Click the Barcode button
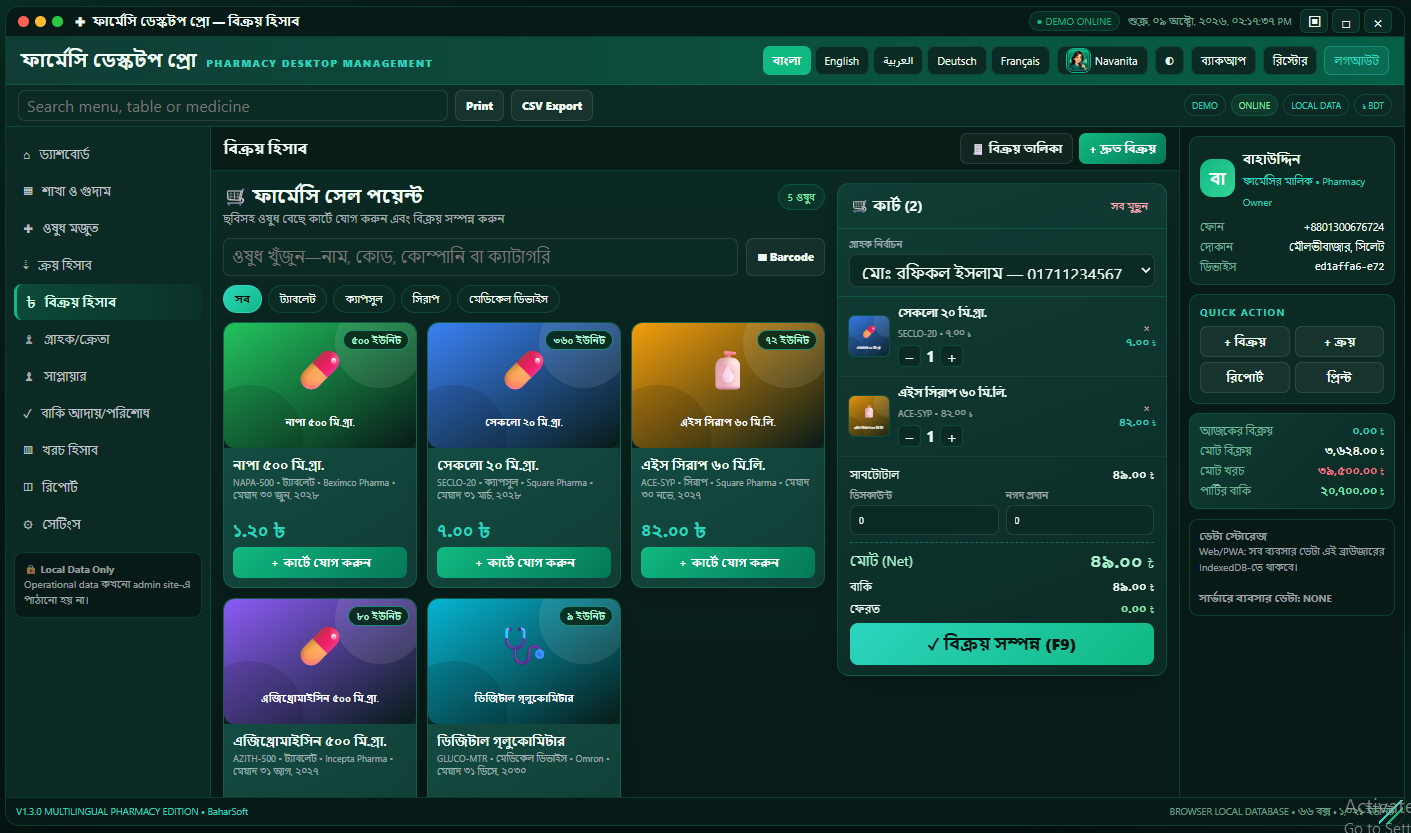The image size is (1411, 833). pos(785,257)
